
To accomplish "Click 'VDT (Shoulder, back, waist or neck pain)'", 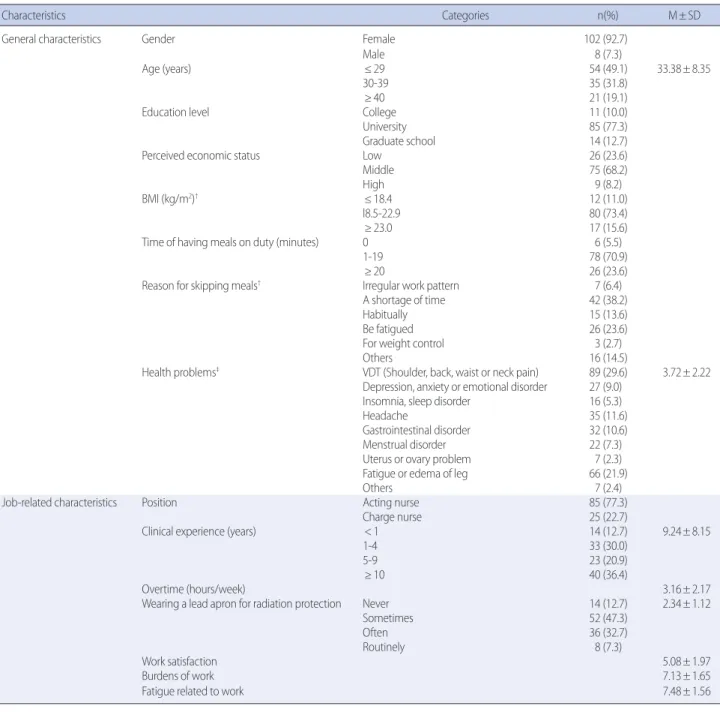I will pos(450,372).
